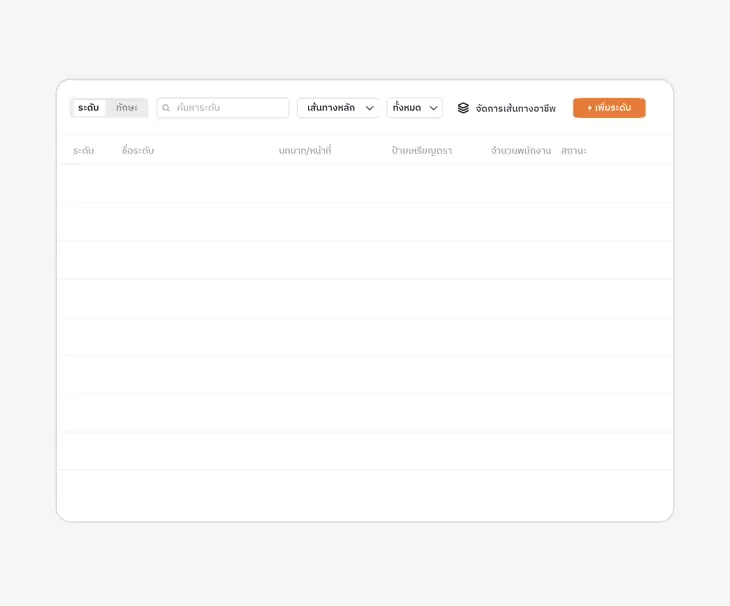Open the ทั้งหมด filter dropdown
Viewport: 730px width, 606px height.
click(x=414, y=108)
